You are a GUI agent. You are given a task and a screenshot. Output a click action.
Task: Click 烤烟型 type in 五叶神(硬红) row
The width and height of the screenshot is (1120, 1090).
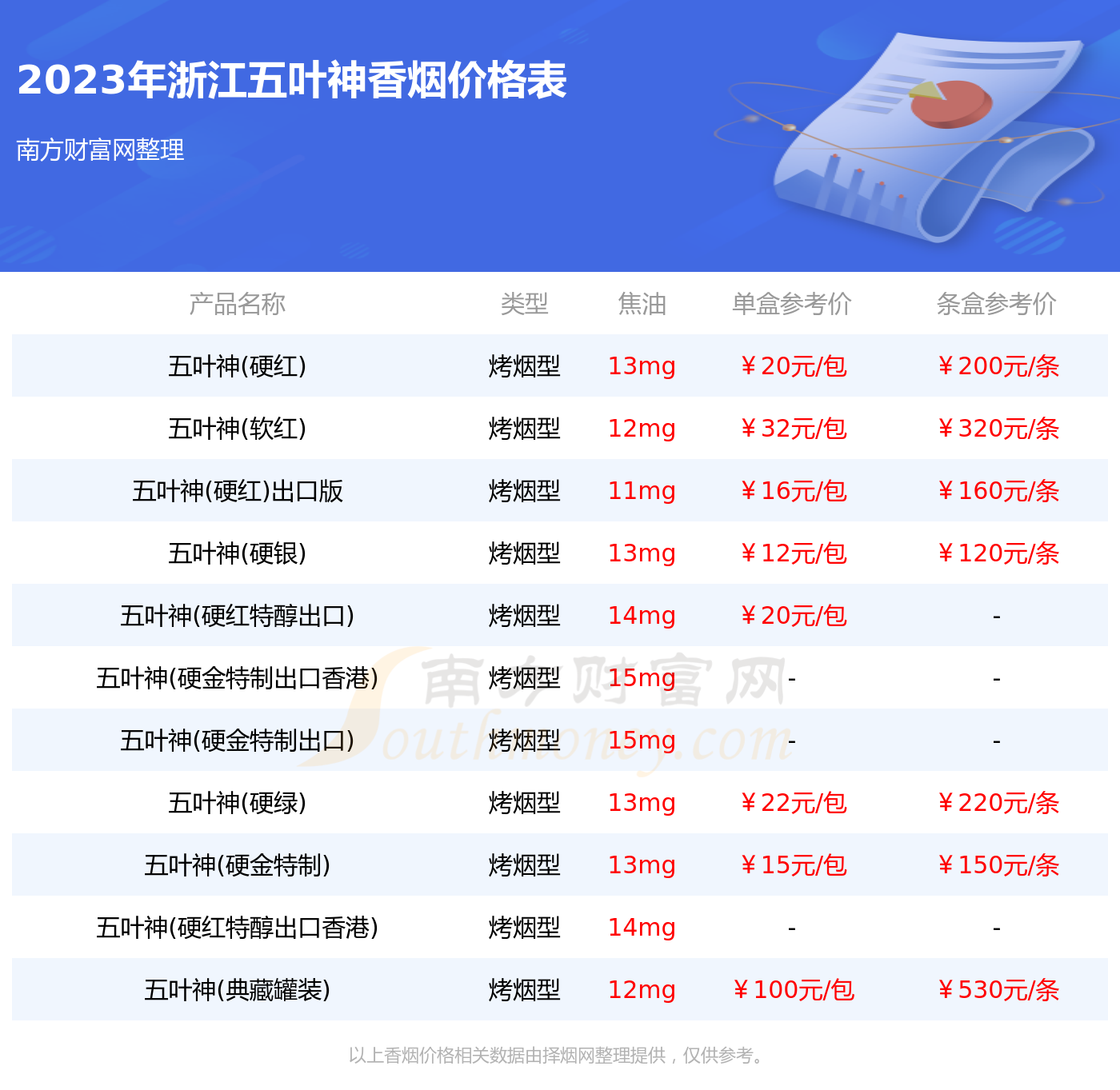coord(525,366)
